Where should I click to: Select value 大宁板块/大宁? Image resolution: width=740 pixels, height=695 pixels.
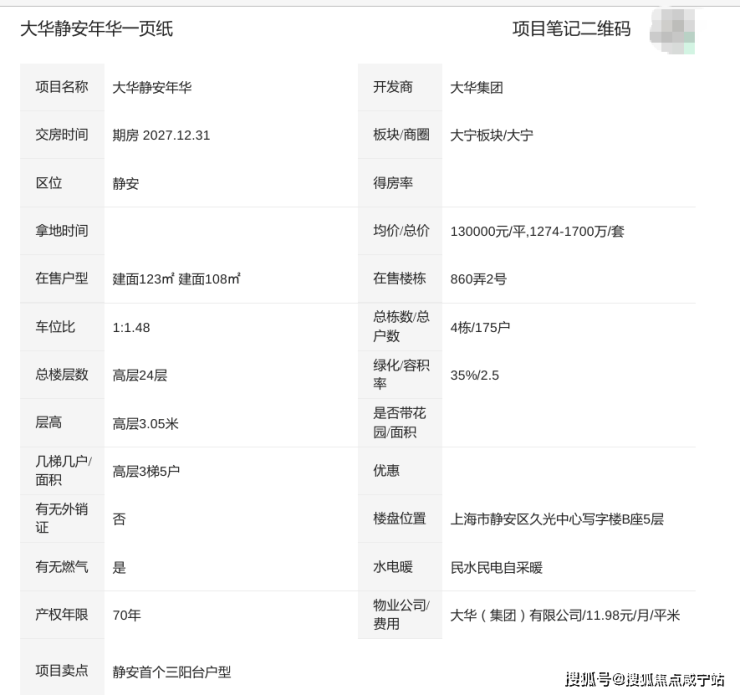[492, 135]
